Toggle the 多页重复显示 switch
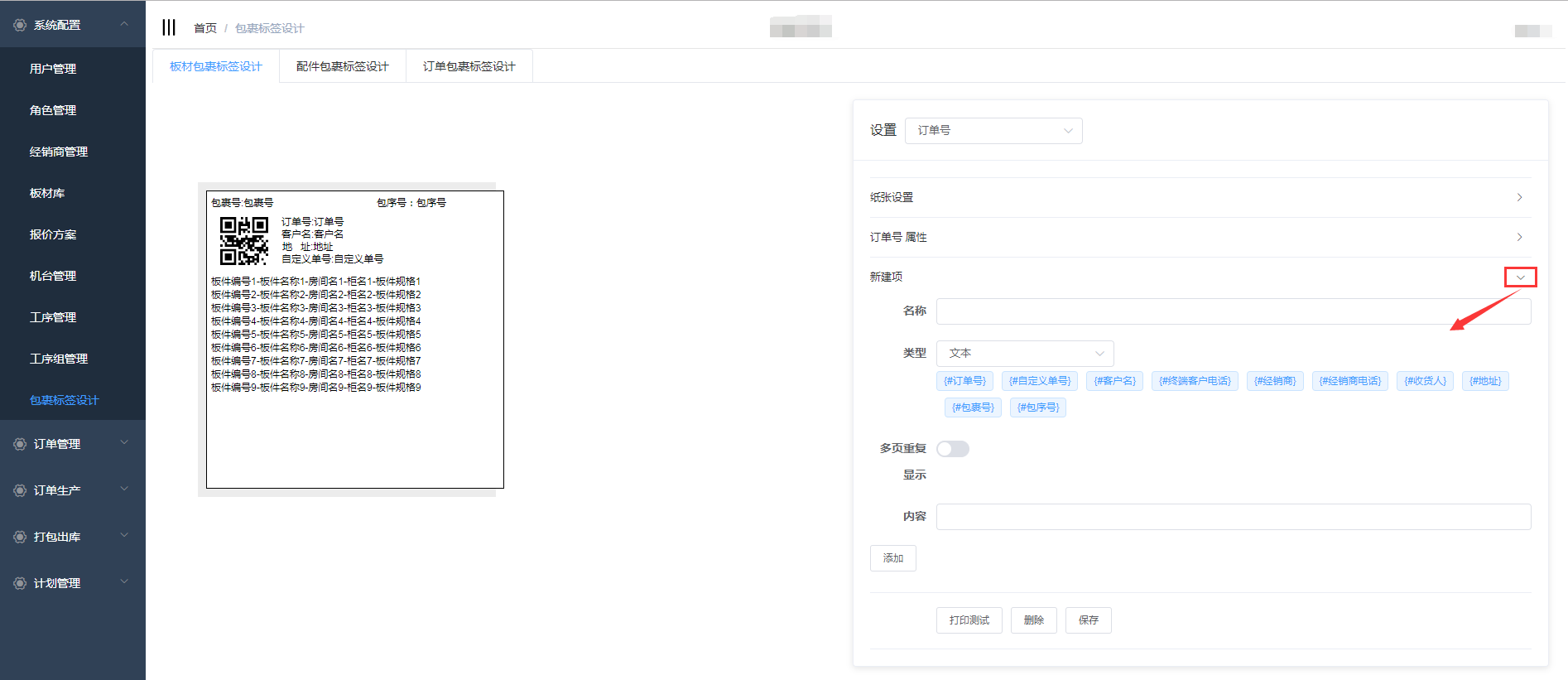 952,449
